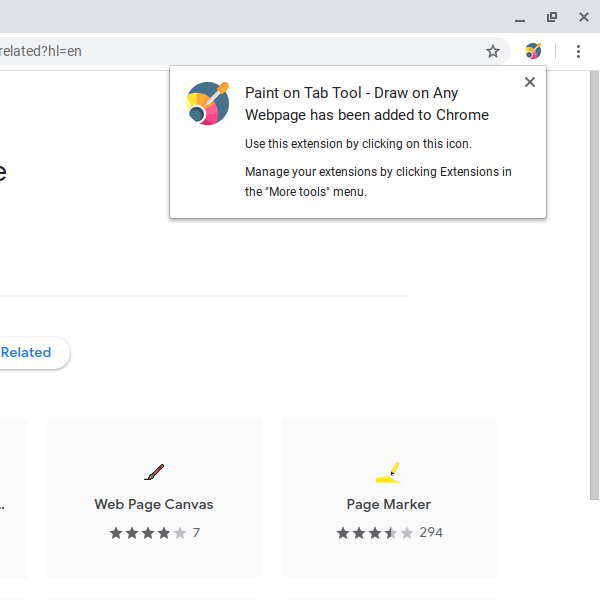Open the Chrome three-dot menu

click(x=578, y=51)
